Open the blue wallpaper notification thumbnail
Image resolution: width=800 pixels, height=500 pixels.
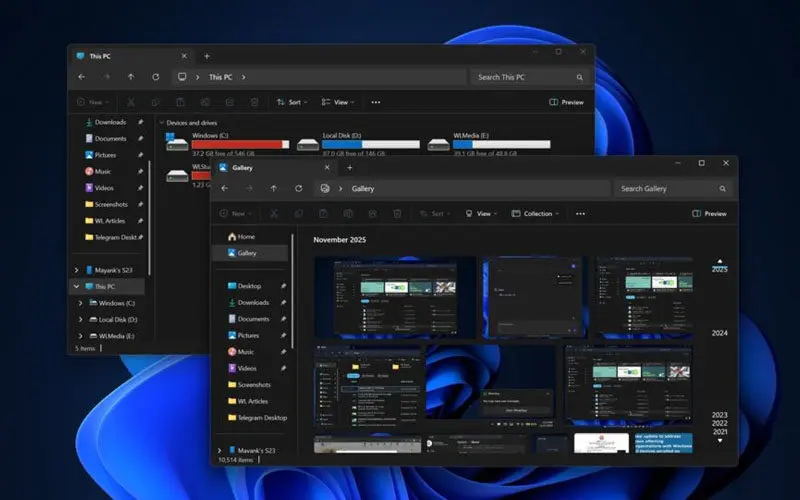pyautogui.click(x=491, y=386)
